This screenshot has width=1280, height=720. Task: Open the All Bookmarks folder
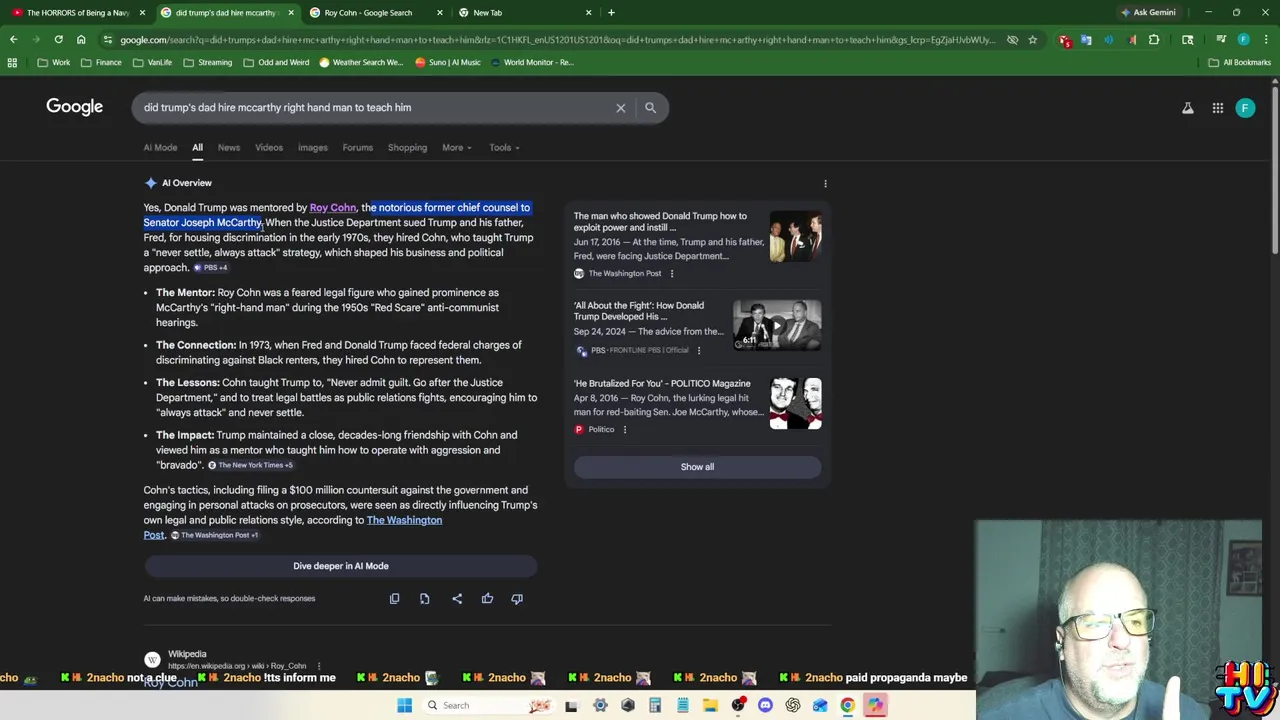pos(1240,62)
